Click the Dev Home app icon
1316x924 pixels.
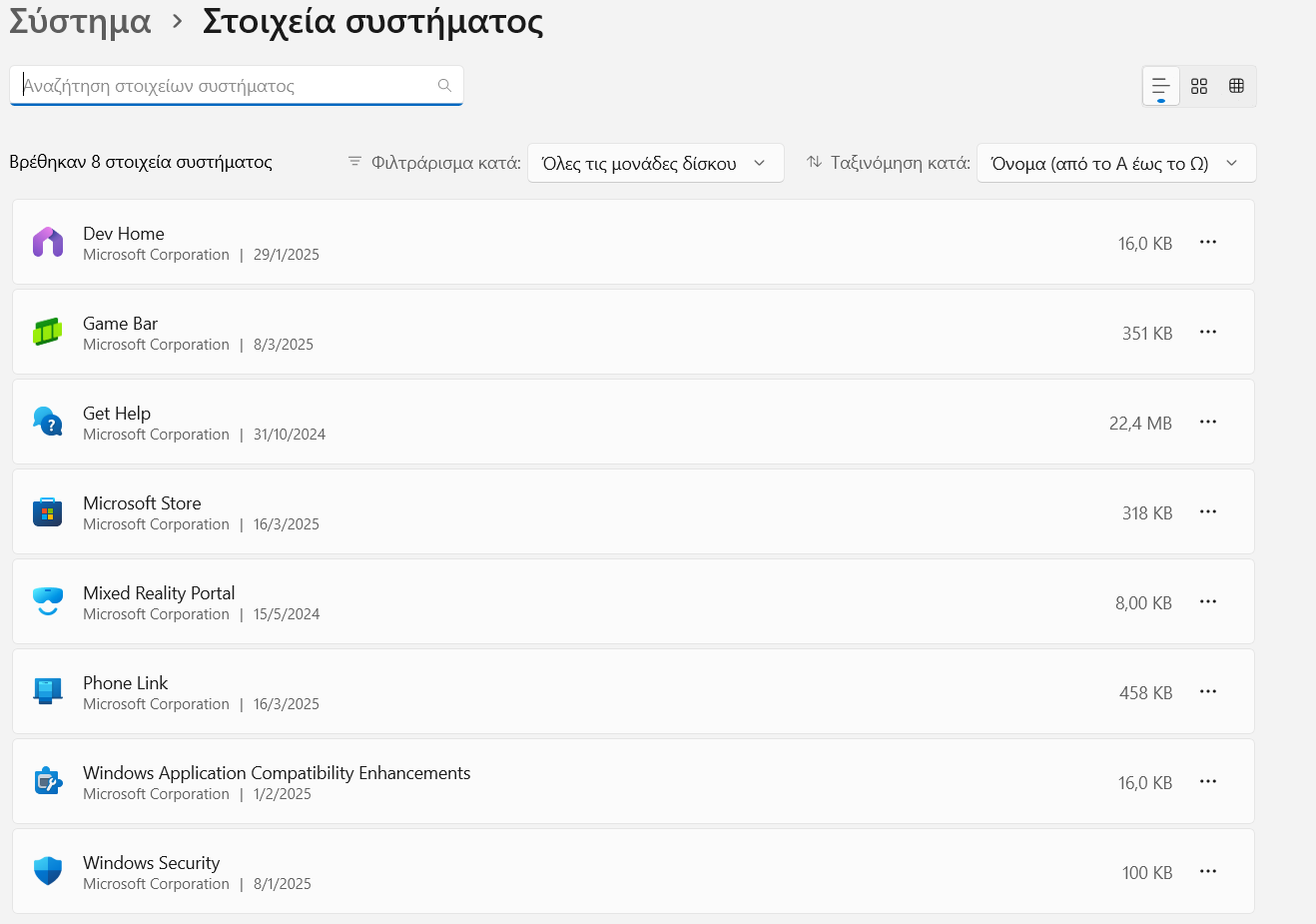pos(48,242)
